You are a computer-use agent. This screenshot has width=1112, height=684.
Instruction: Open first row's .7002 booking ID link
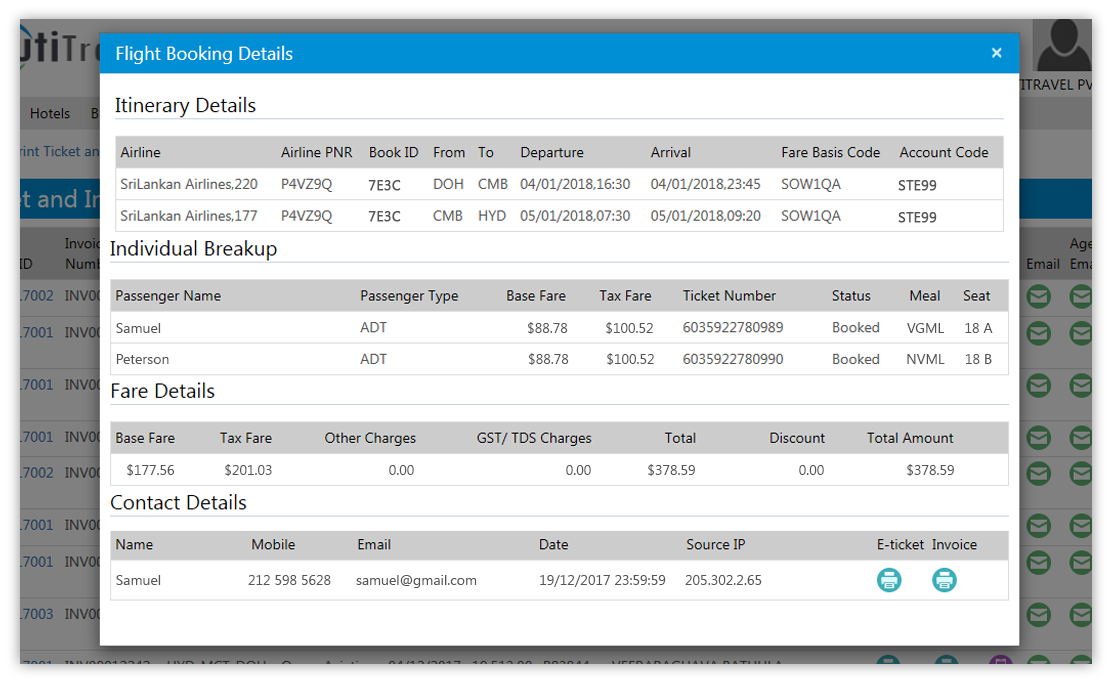(x=37, y=297)
